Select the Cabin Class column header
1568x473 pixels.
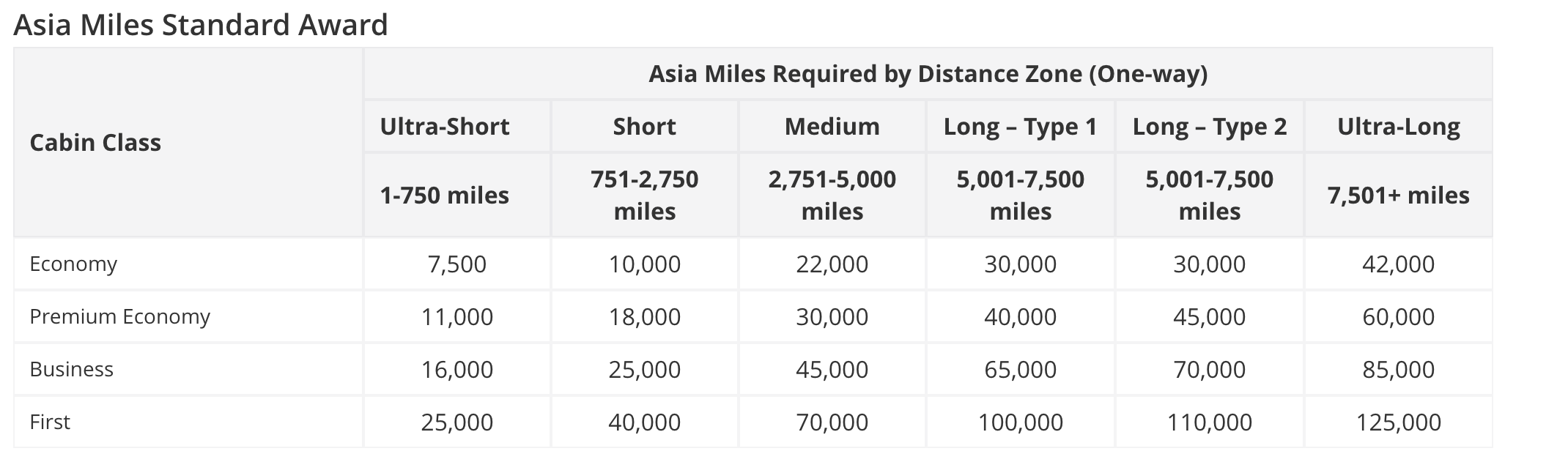click(95, 142)
